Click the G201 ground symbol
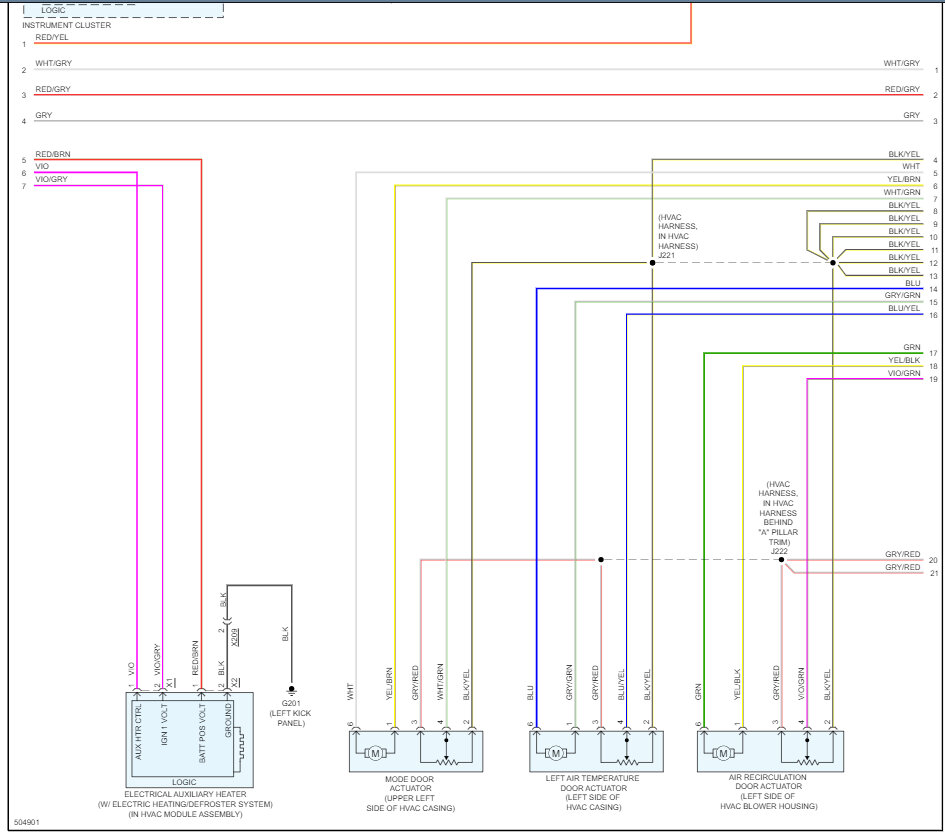This screenshot has width=945, height=838. pos(292,690)
